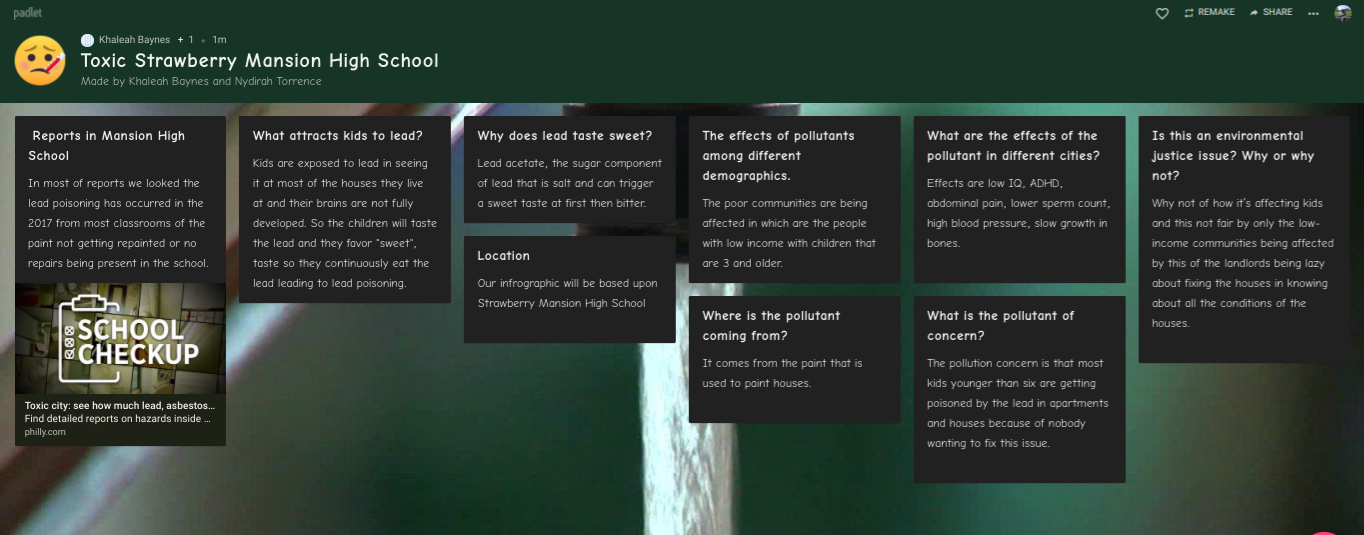This screenshot has height=535, width=1364.
Task: Show the +1 additional contributors
Action: (x=185, y=40)
